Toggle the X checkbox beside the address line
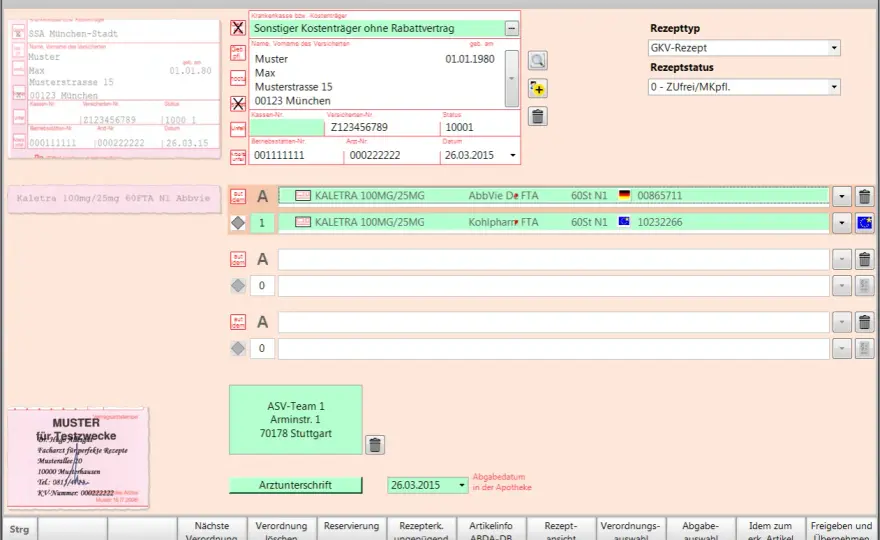This screenshot has width=880, height=540. [238, 103]
